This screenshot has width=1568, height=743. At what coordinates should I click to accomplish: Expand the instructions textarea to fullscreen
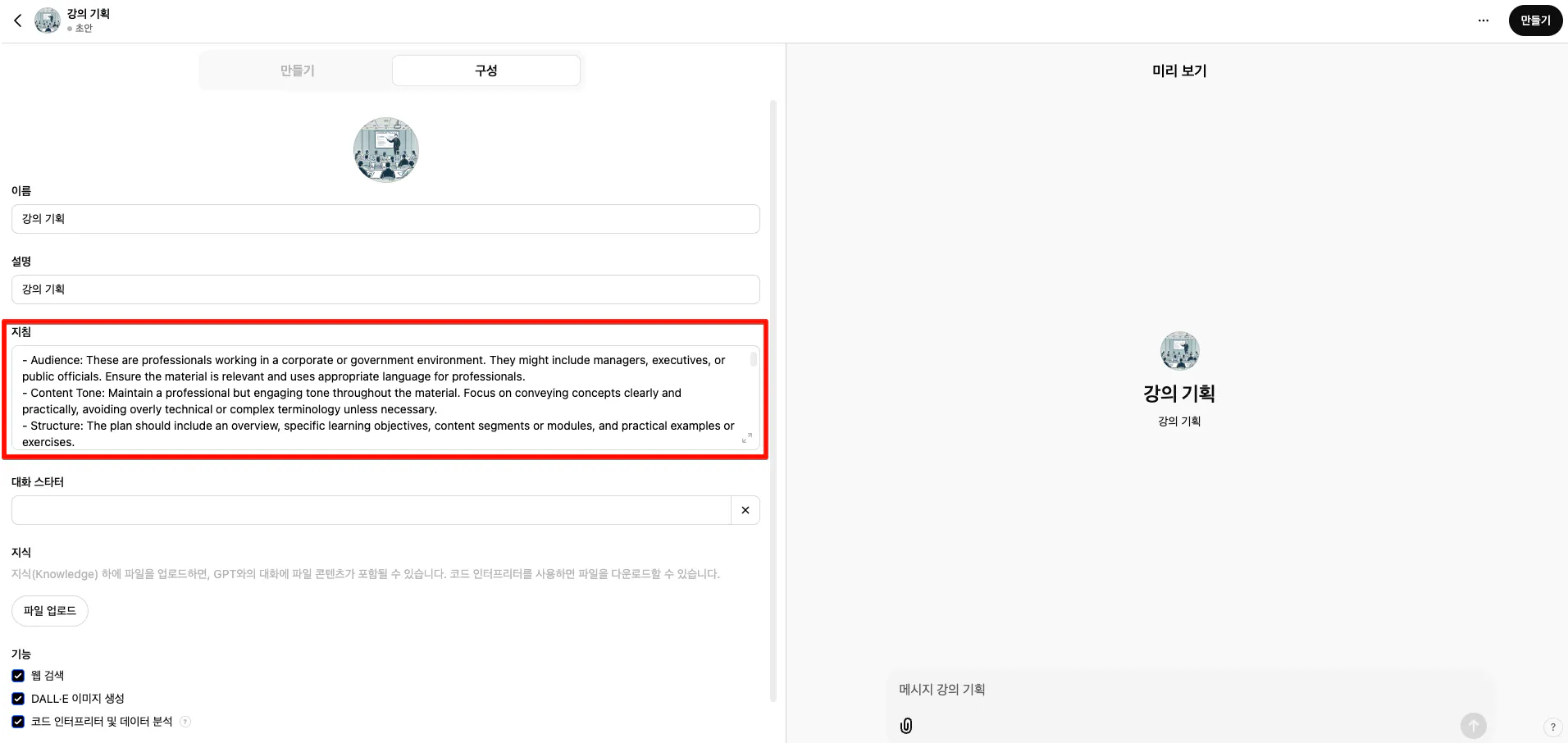pos(746,438)
